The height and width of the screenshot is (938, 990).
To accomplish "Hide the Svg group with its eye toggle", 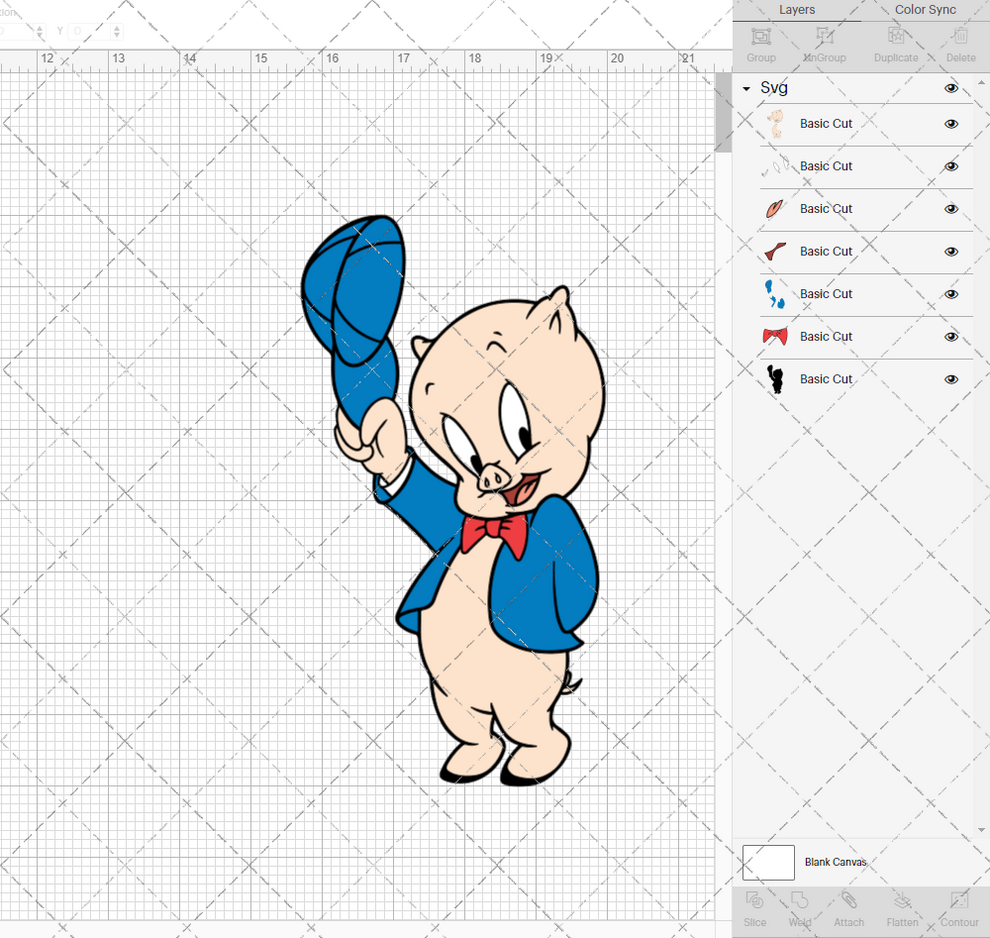I will tap(951, 88).
